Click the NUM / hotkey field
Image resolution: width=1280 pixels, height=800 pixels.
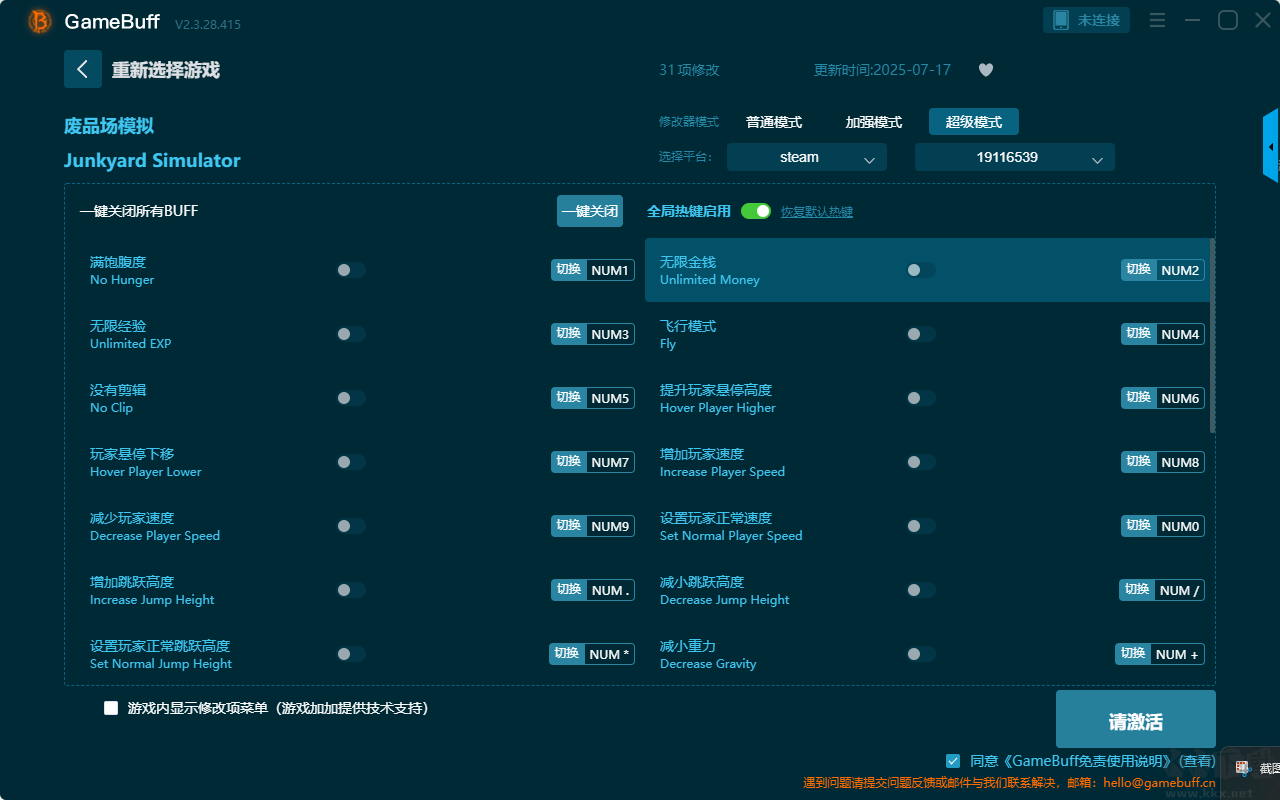(x=1179, y=590)
